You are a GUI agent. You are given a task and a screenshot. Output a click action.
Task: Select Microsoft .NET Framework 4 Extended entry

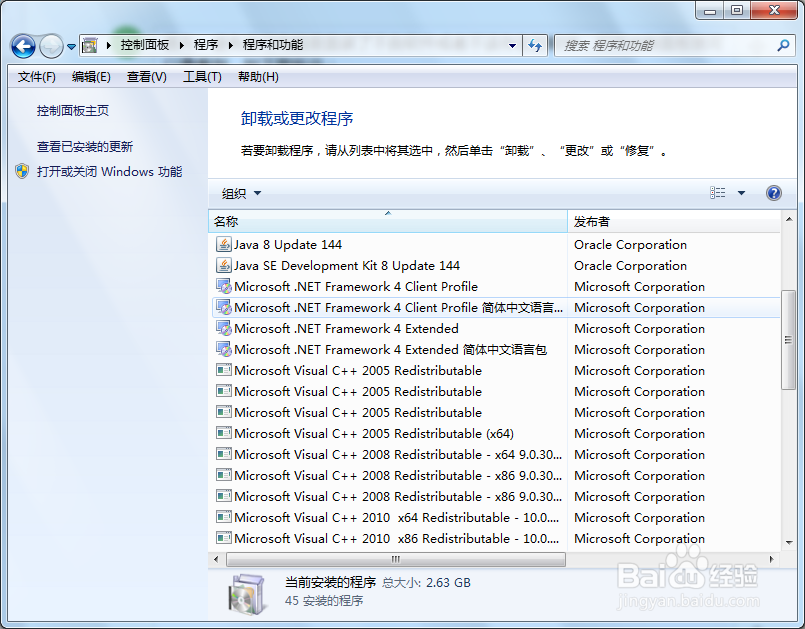(495, 329)
